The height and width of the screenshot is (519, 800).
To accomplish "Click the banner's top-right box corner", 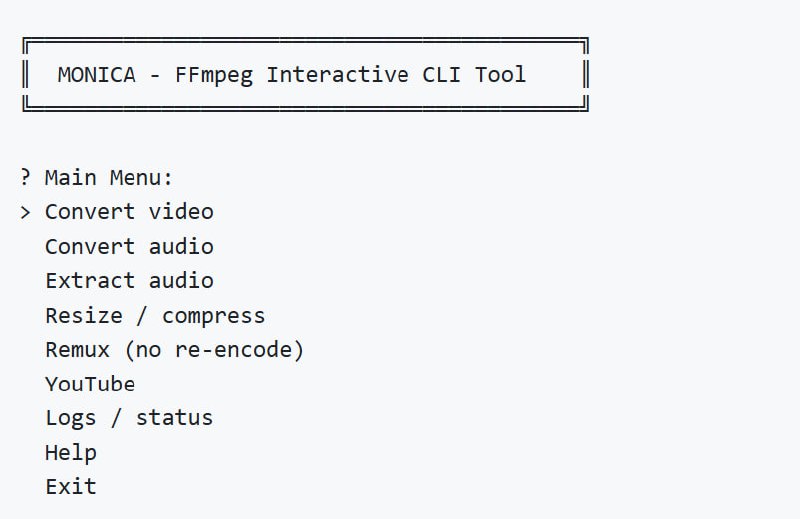I will coord(585,43).
